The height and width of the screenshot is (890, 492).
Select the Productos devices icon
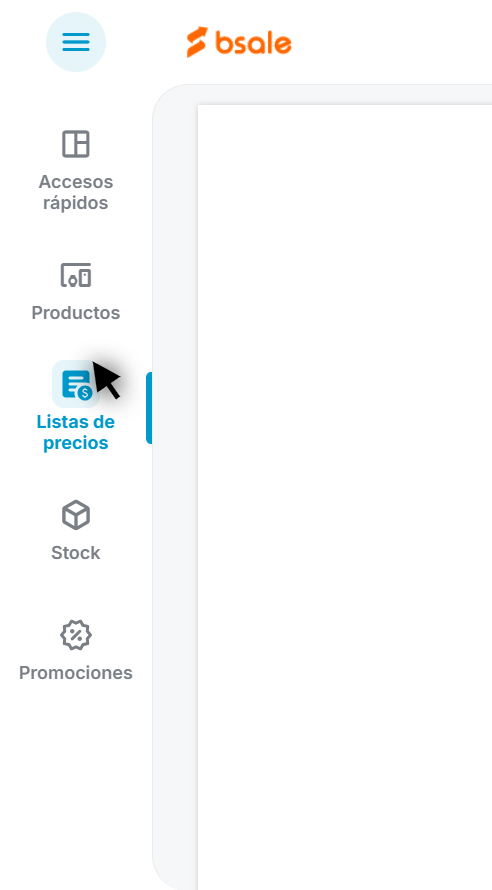pyautogui.click(x=75, y=275)
